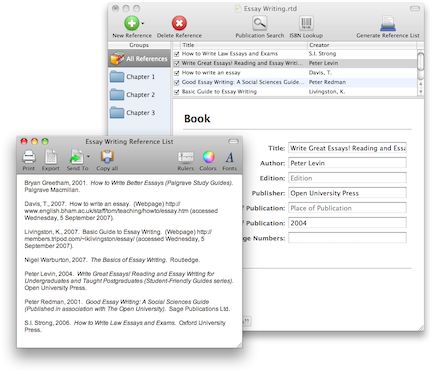432x372 pixels.
Task: Click the empty Page Numbers field
Action: coord(347,238)
